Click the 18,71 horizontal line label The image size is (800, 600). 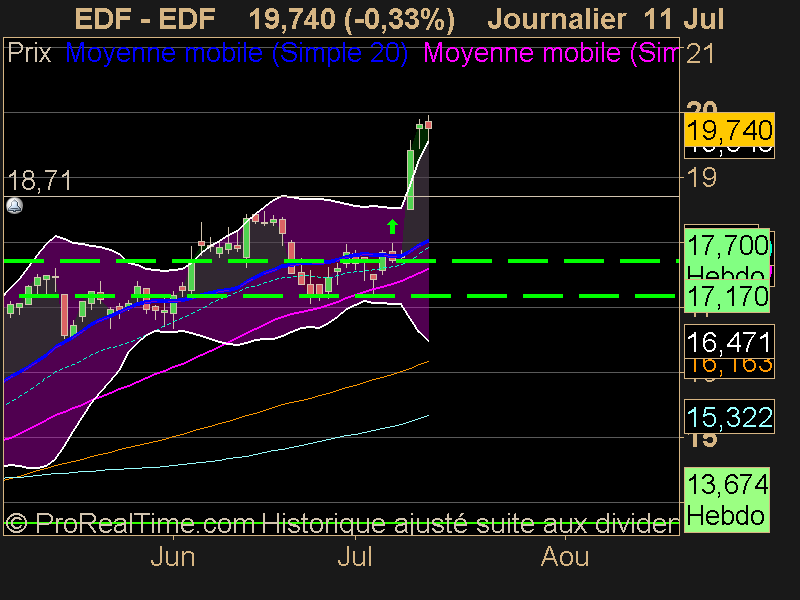[40, 181]
